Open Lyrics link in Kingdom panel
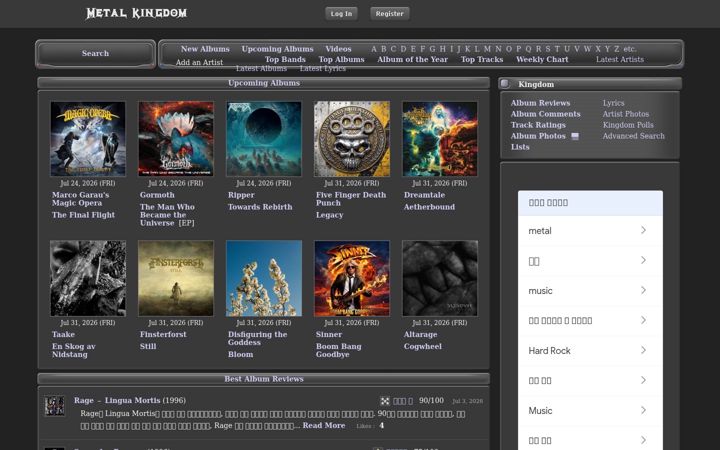 click(x=613, y=103)
